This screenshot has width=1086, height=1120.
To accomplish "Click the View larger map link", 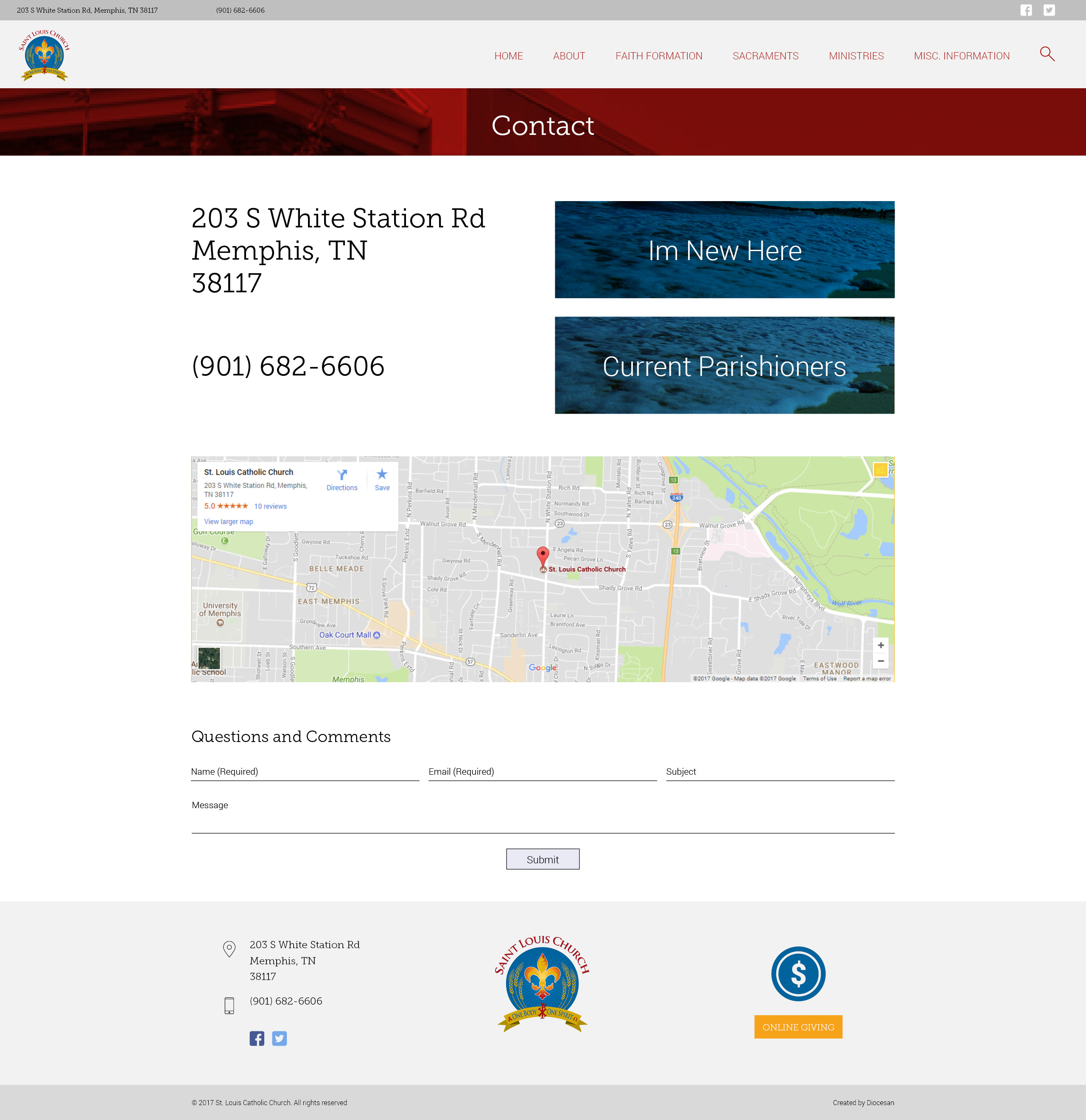I will coord(229,522).
